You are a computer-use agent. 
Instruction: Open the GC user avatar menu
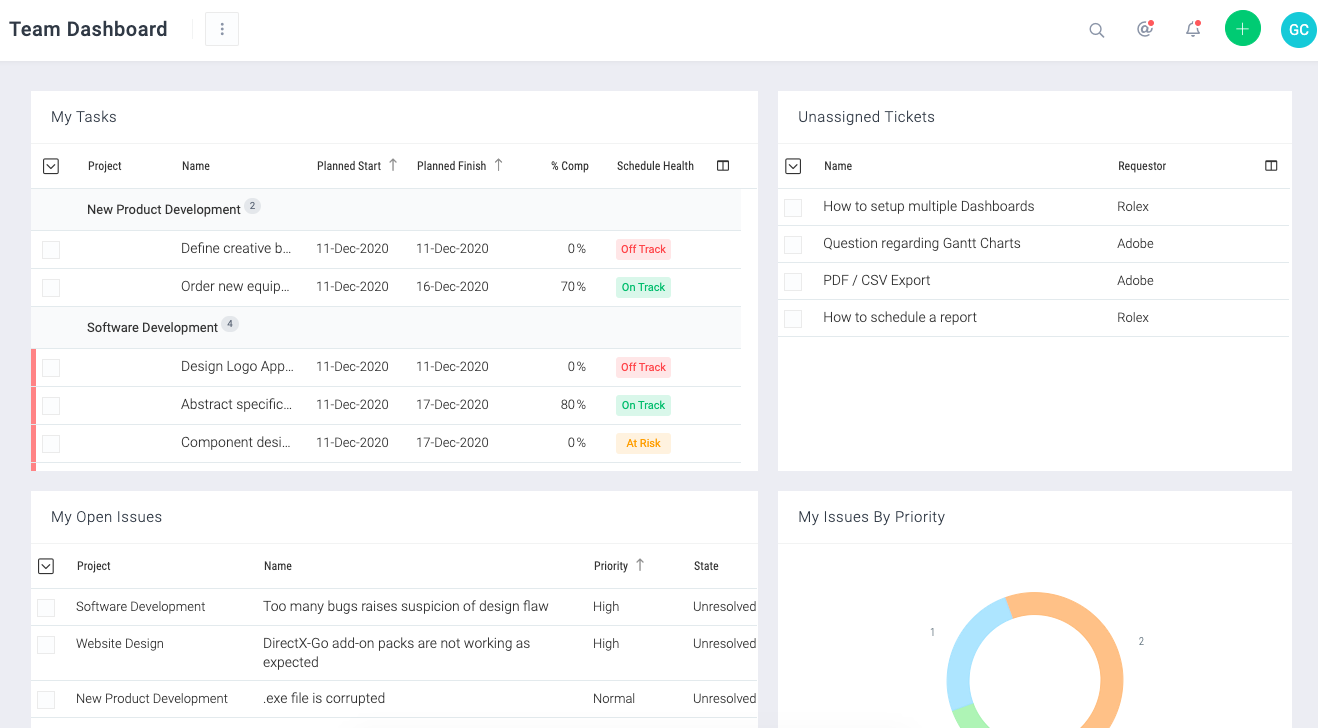[x=1298, y=30]
